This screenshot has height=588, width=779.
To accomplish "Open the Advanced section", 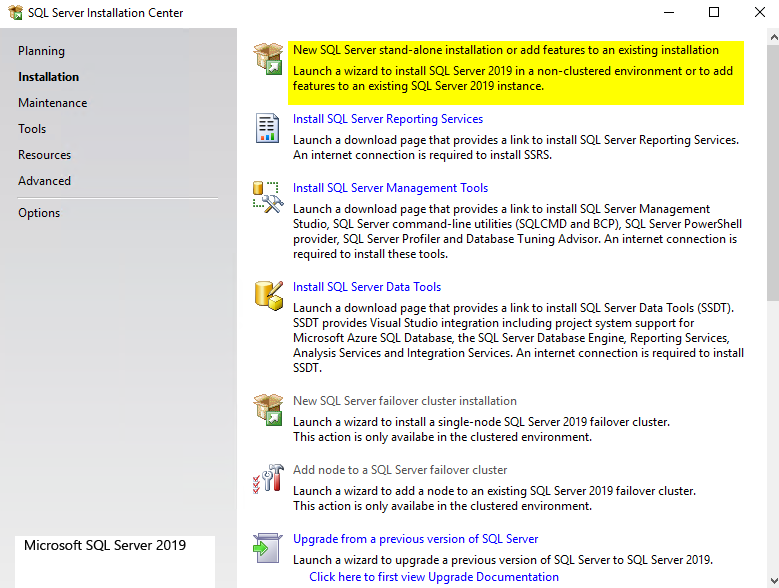I will point(44,181).
